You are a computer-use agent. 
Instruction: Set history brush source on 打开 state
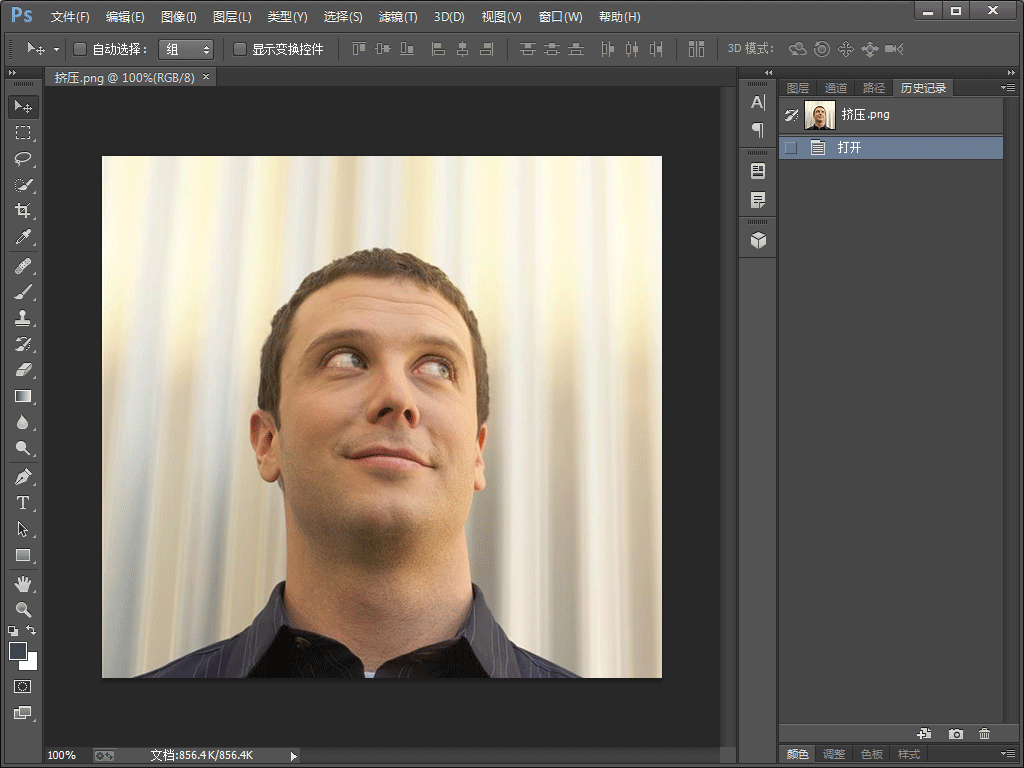(791, 148)
